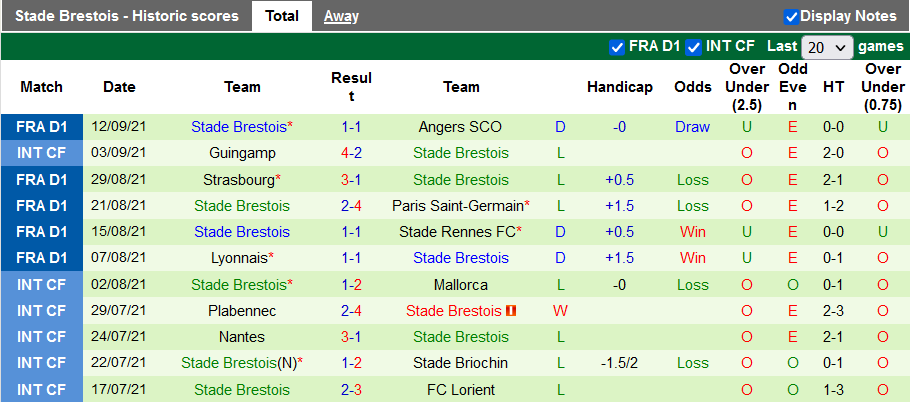Screen dimensions: 910x402
Task: Open the Angers SCO team link
Action: (461, 127)
